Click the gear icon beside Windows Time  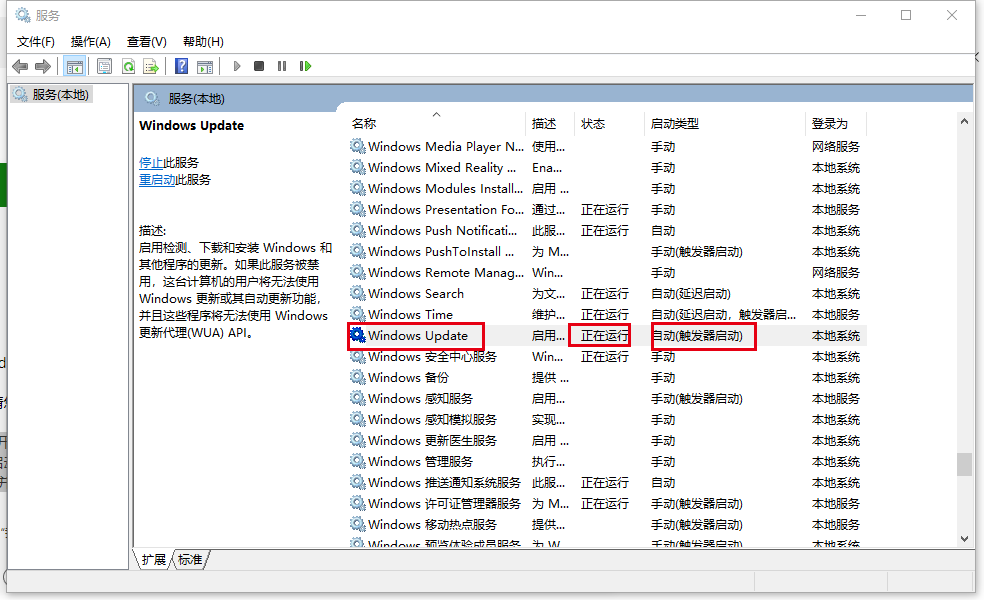pyautogui.click(x=358, y=314)
